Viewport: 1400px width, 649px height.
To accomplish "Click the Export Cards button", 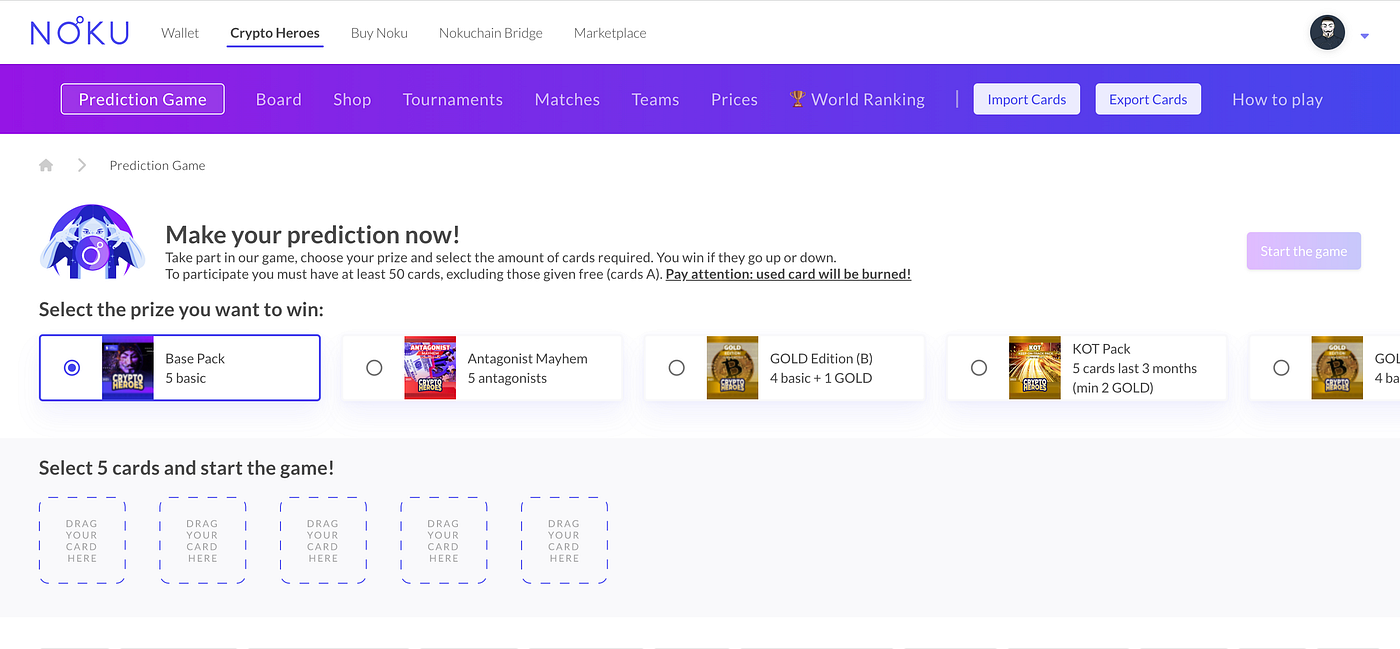I will point(1148,99).
